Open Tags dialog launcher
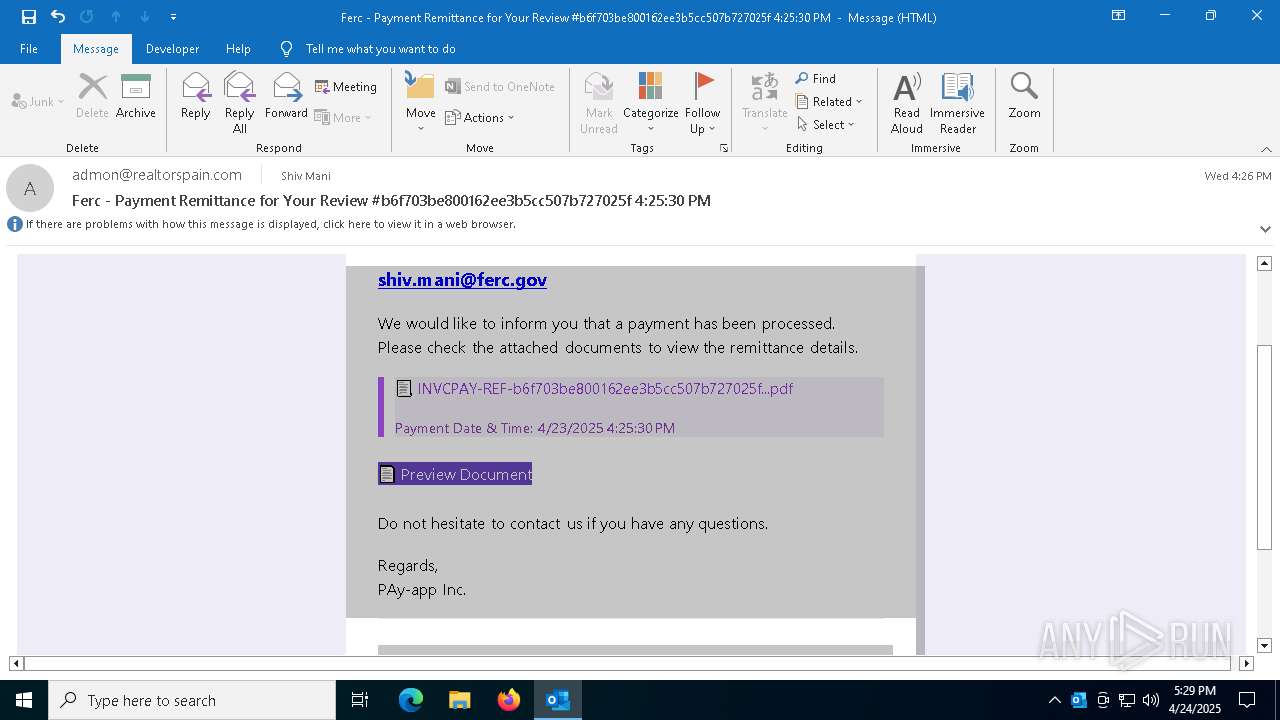Screen dimensions: 1280x720 click(x=724, y=148)
